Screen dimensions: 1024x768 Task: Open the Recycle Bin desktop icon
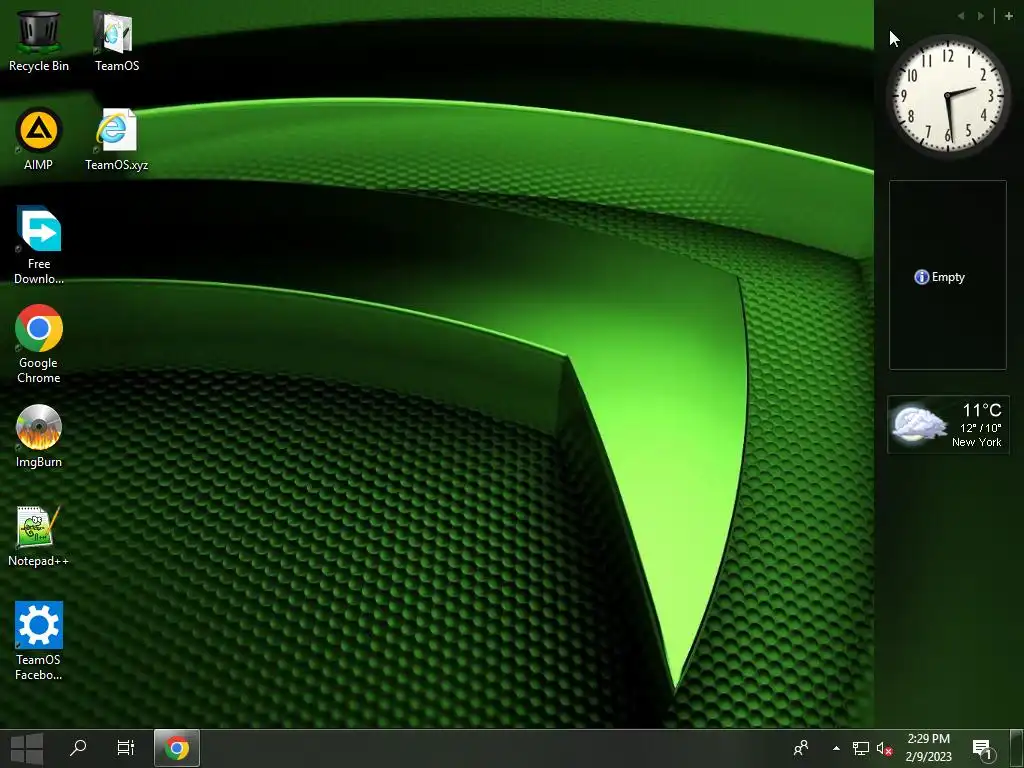click(39, 41)
